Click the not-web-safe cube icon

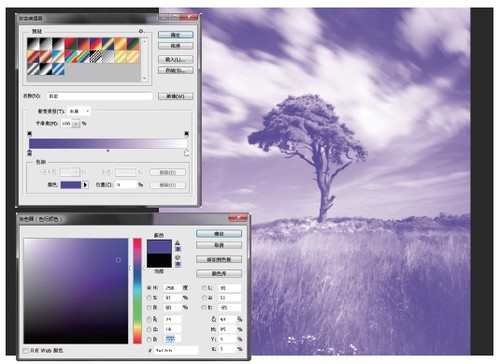[x=178, y=258]
